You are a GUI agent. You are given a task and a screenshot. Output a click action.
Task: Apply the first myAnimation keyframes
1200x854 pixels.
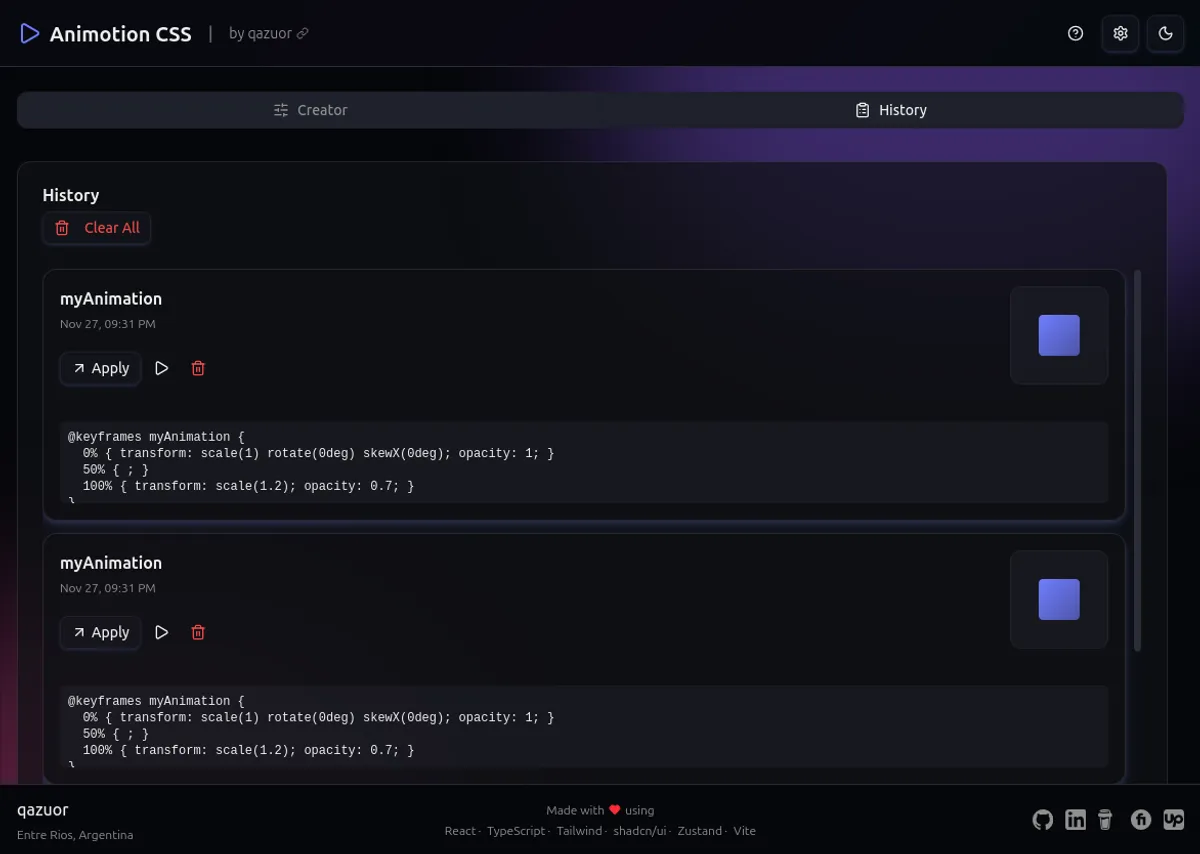pyautogui.click(x=100, y=368)
